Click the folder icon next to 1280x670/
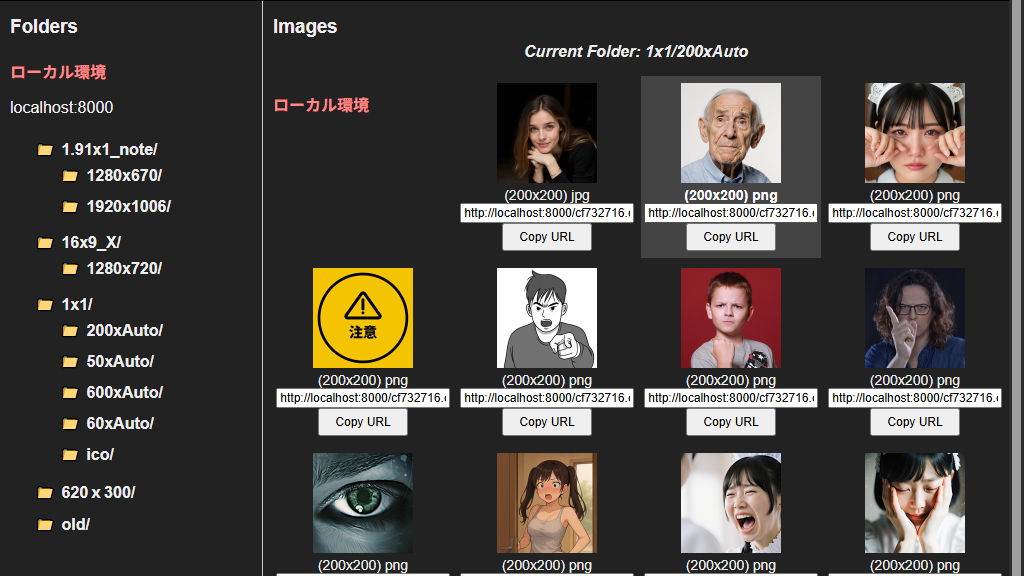The image size is (1024, 576). coord(69,176)
